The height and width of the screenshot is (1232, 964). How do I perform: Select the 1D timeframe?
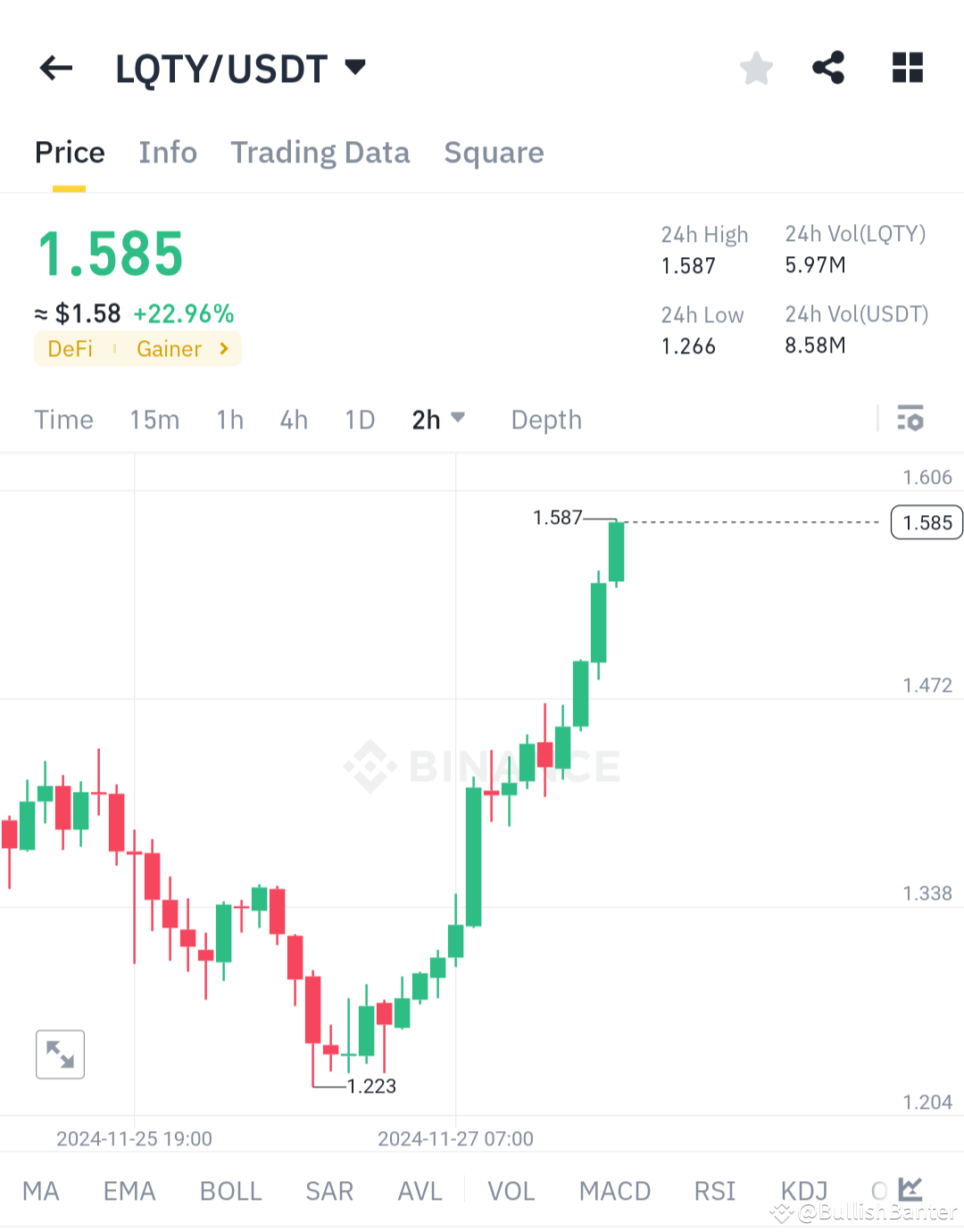(359, 419)
